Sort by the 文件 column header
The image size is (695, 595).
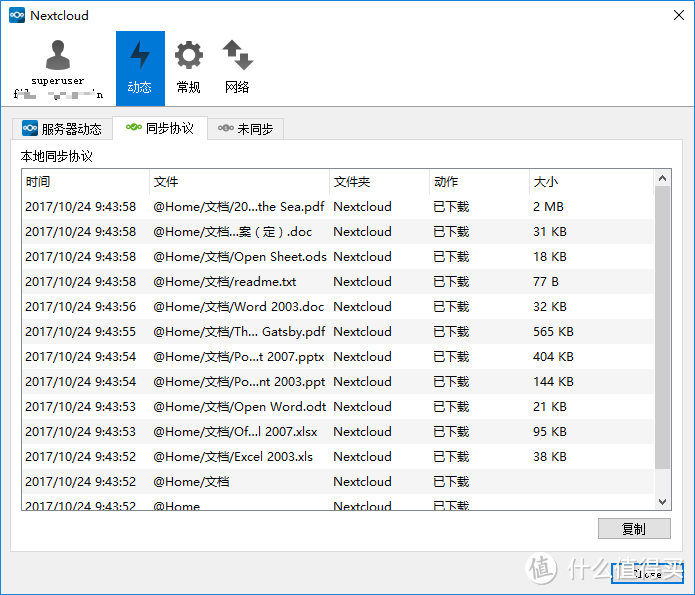point(239,182)
